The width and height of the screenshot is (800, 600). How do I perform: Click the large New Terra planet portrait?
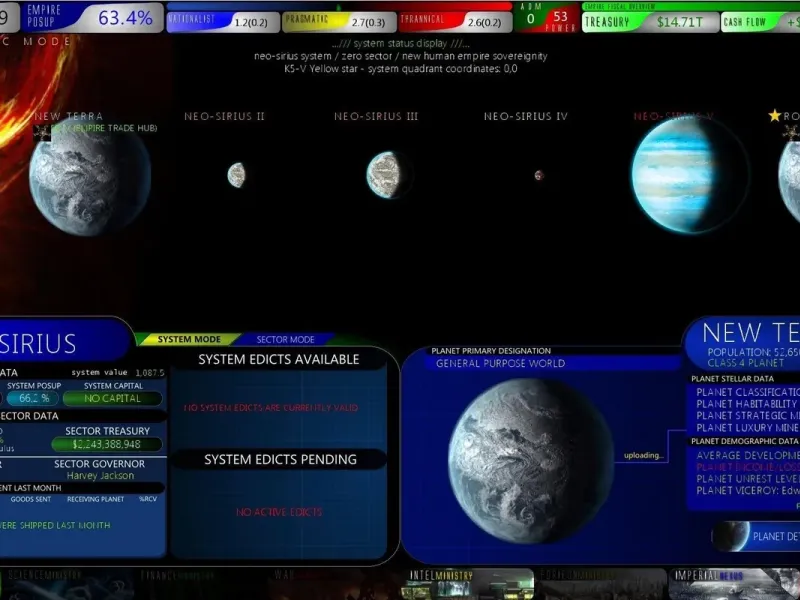(x=531, y=461)
